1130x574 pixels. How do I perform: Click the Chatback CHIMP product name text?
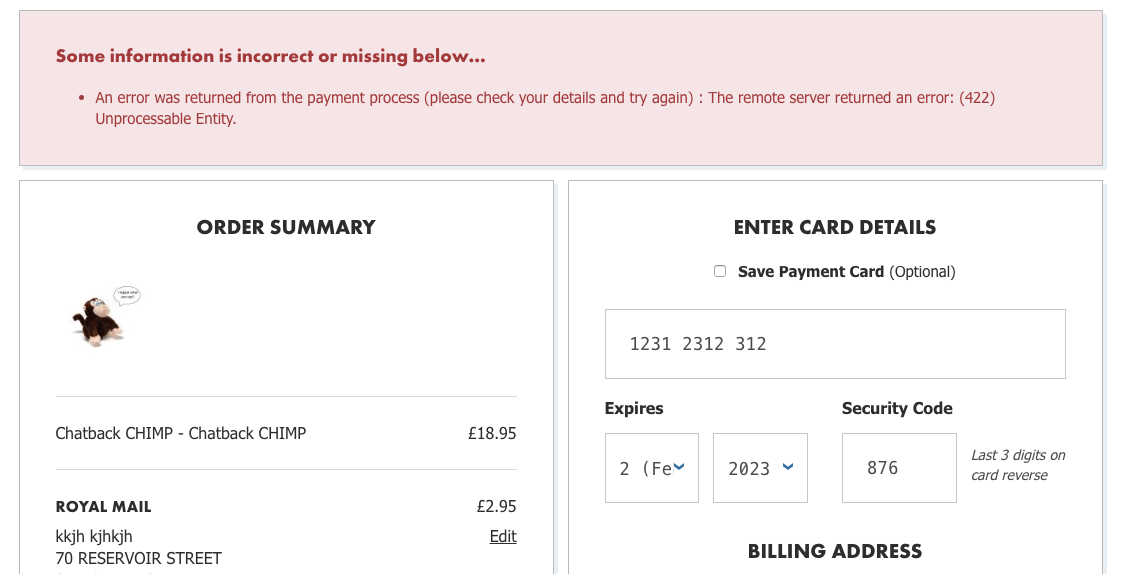pyautogui.click(x=181, y=433)
